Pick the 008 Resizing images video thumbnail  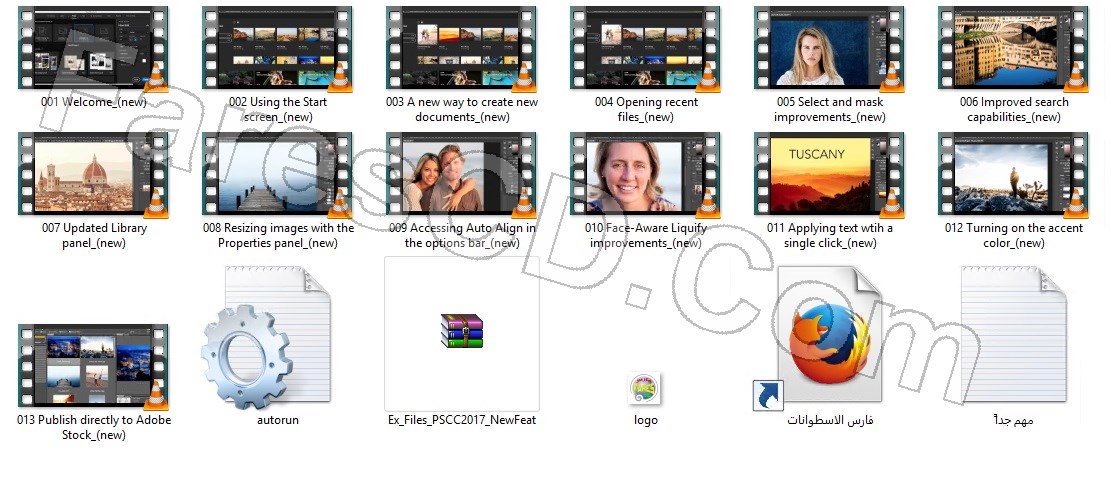point(277,174)
